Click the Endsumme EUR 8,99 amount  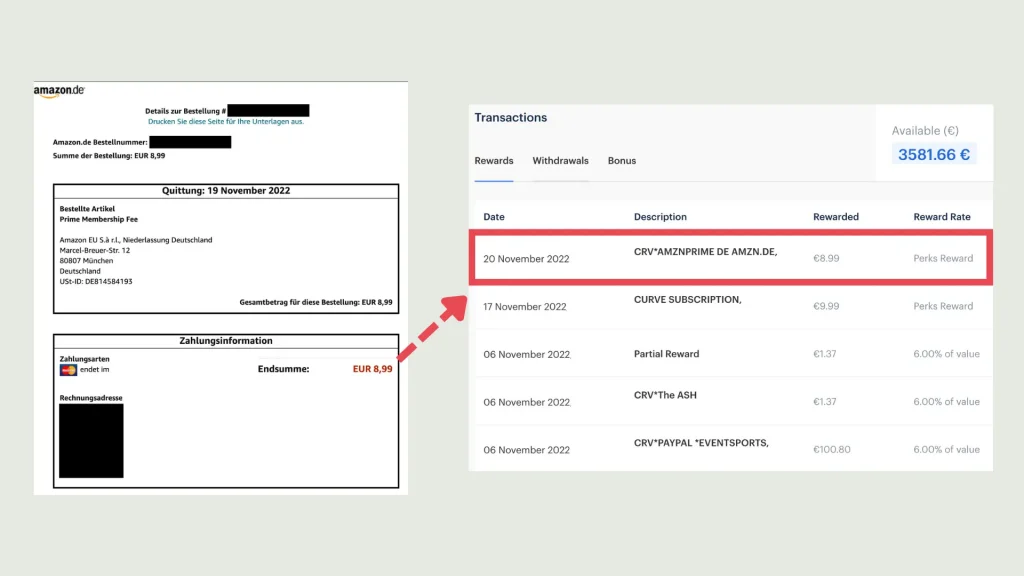[372, 369]
